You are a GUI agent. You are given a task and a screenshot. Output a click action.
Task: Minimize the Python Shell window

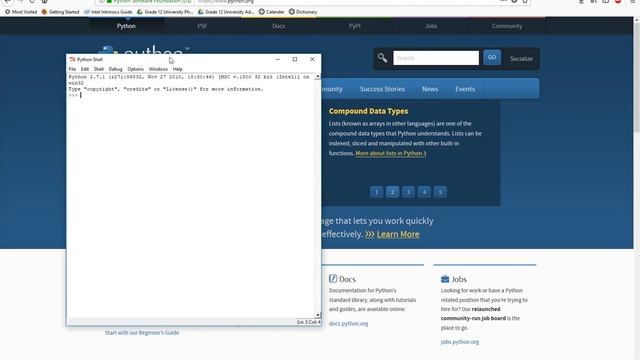[x=278, y=60]
